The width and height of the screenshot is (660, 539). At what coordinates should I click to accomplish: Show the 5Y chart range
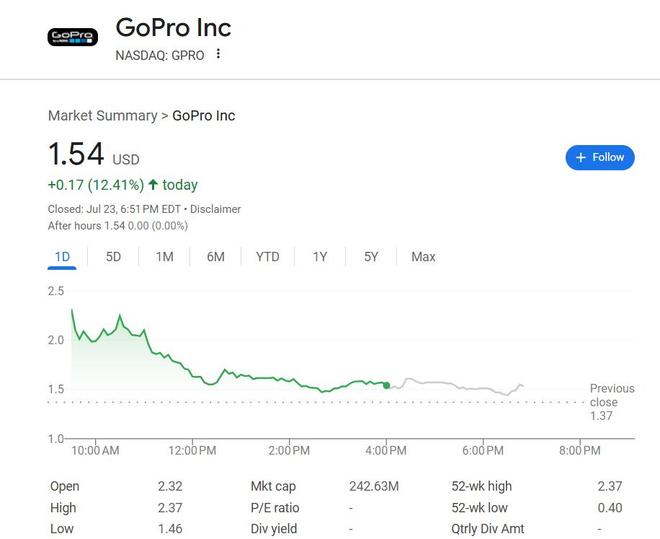click(371, 257)
